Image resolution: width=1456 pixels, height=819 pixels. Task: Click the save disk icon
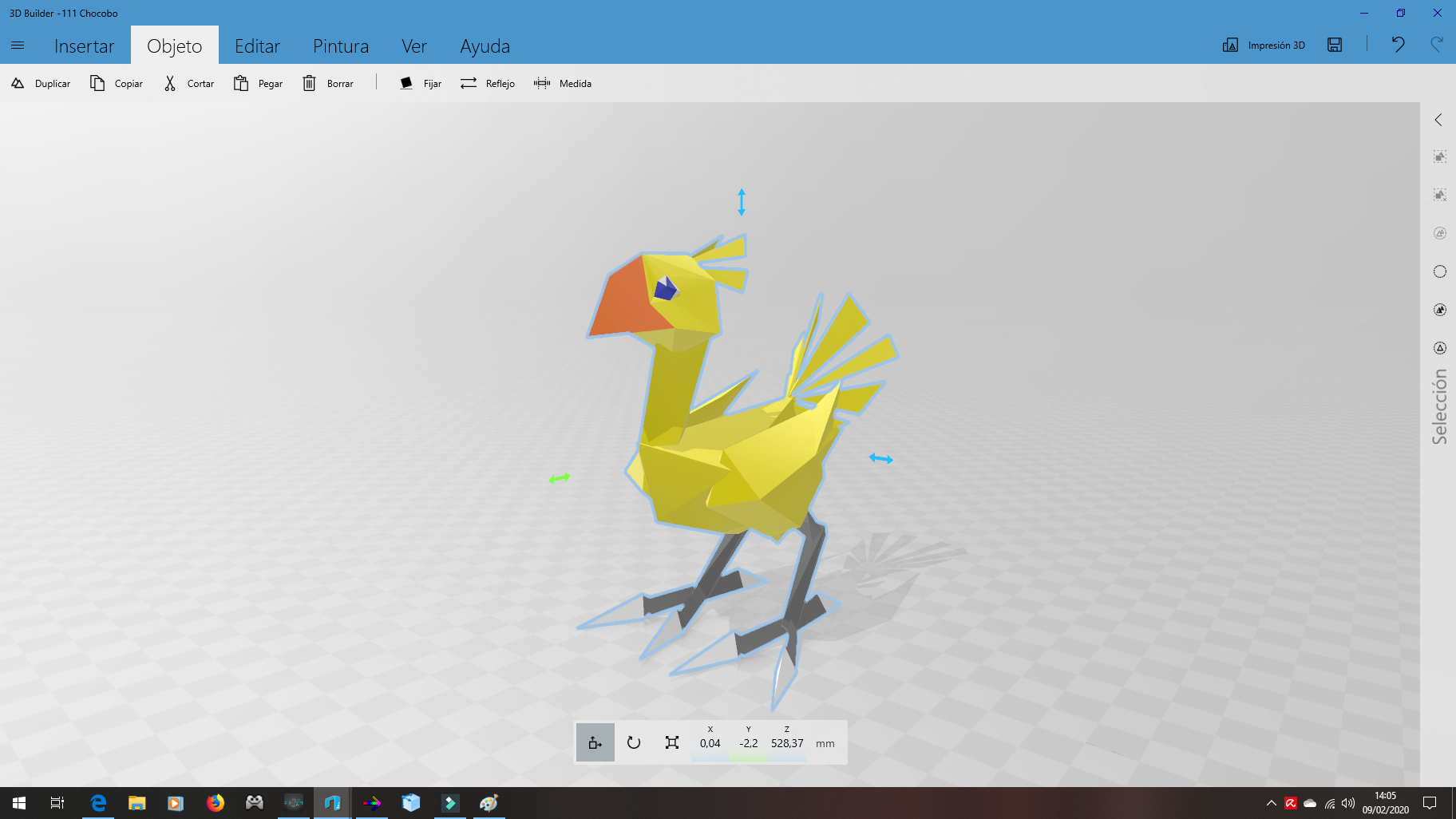pyautogui.click(x=1335, y=45)
